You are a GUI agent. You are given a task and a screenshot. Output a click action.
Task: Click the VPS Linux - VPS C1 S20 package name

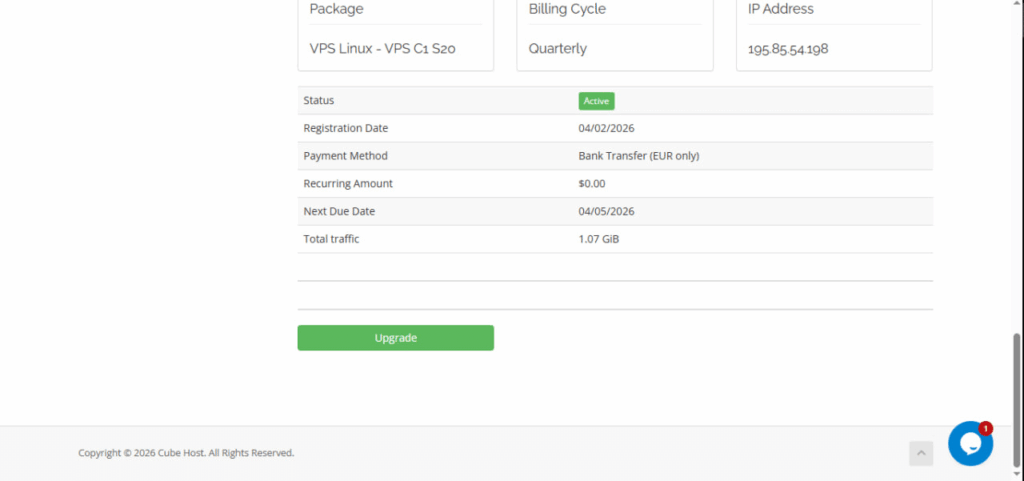click(x=382, y=48)
